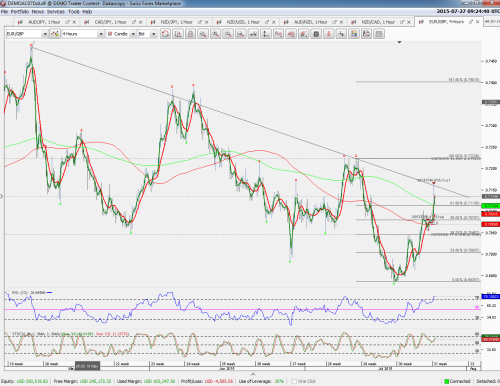Image resolution: width=500 pixels, height=386 pixels.
Task: Open the EUR/GBP instrument dropdown
Action: 27,34
